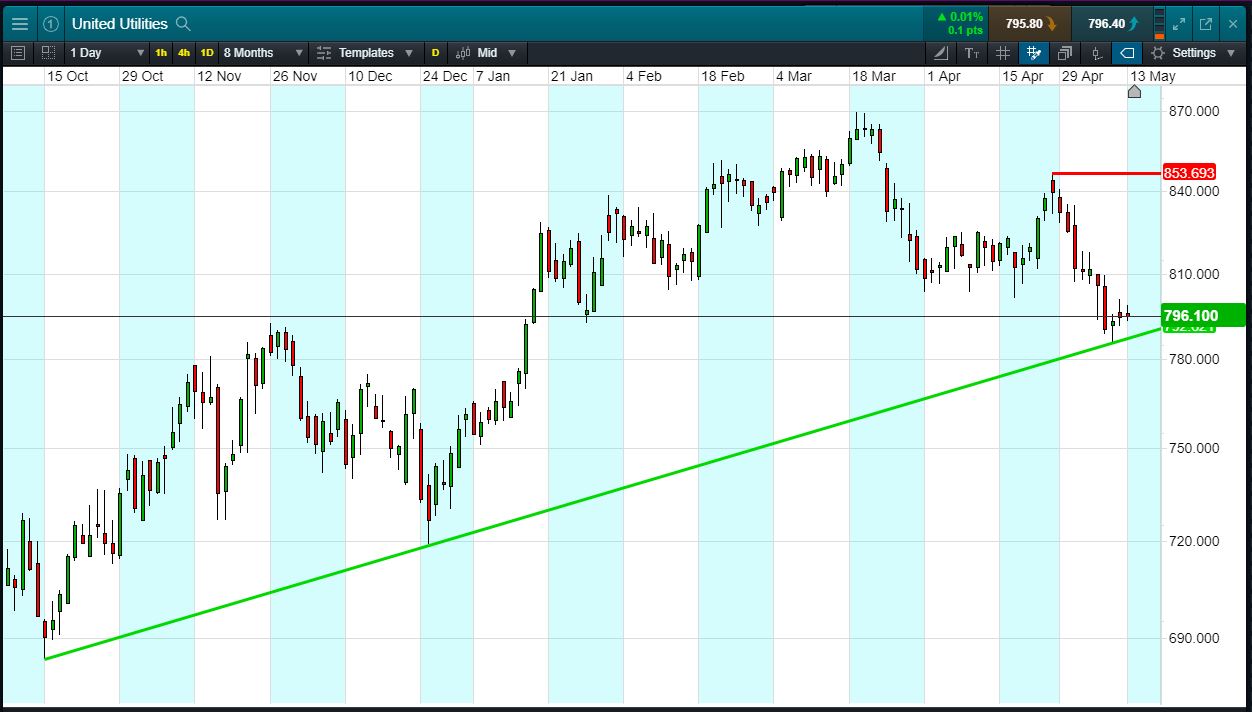Select the 4h timeframe shortcut

(x=184, y=53)
